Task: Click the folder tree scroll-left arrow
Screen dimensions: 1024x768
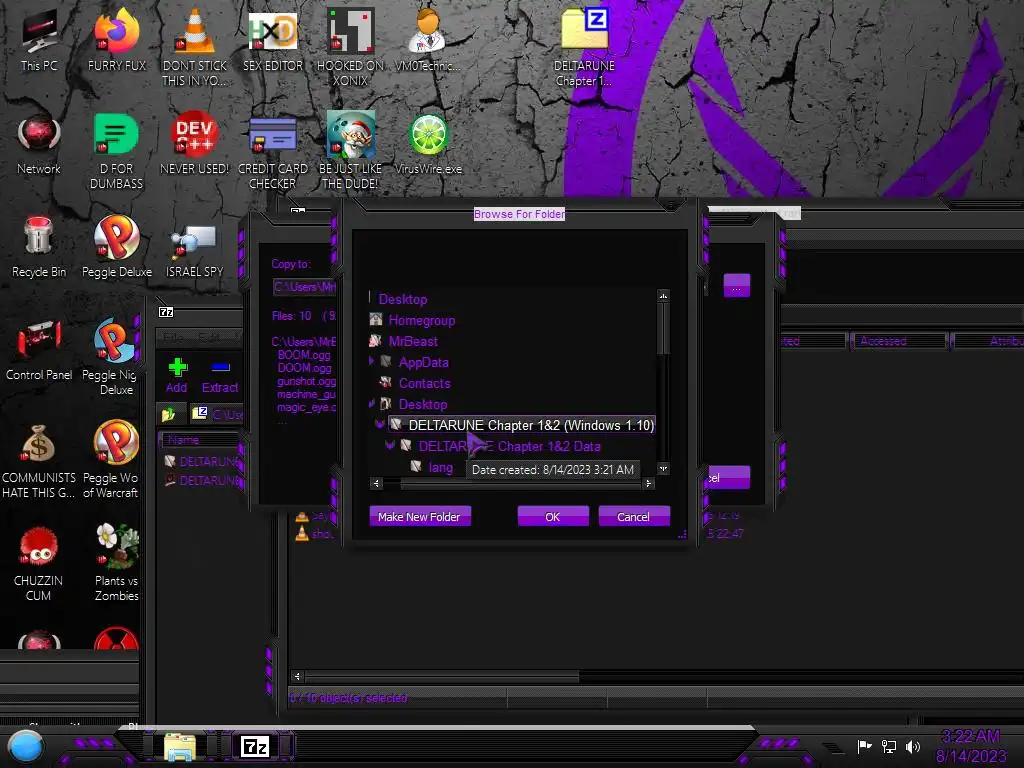Action: (x=376, y=483)
